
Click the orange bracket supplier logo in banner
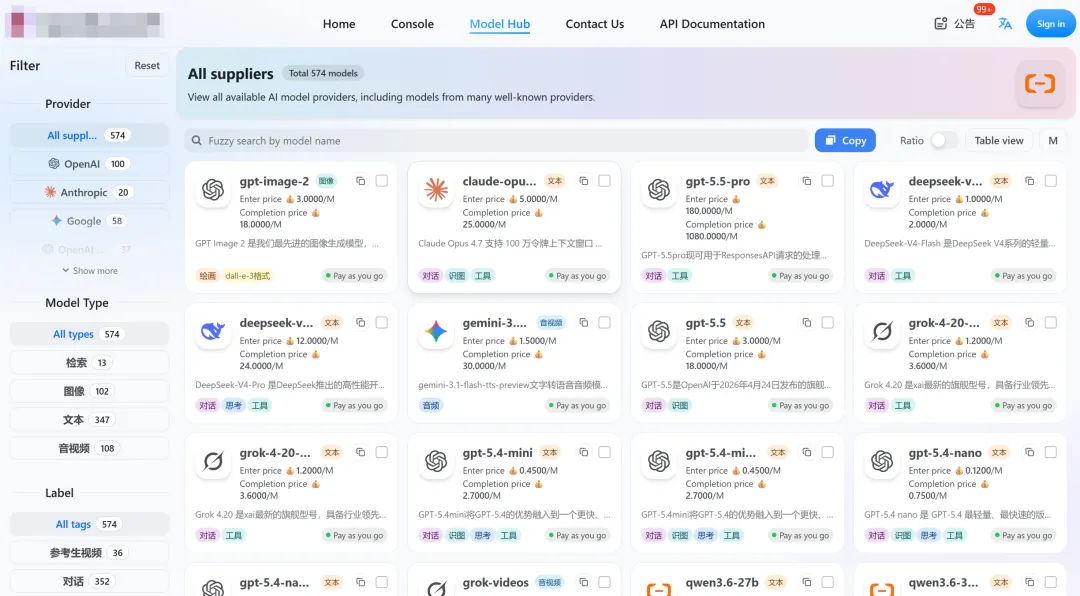click(x=1040, y=83)
